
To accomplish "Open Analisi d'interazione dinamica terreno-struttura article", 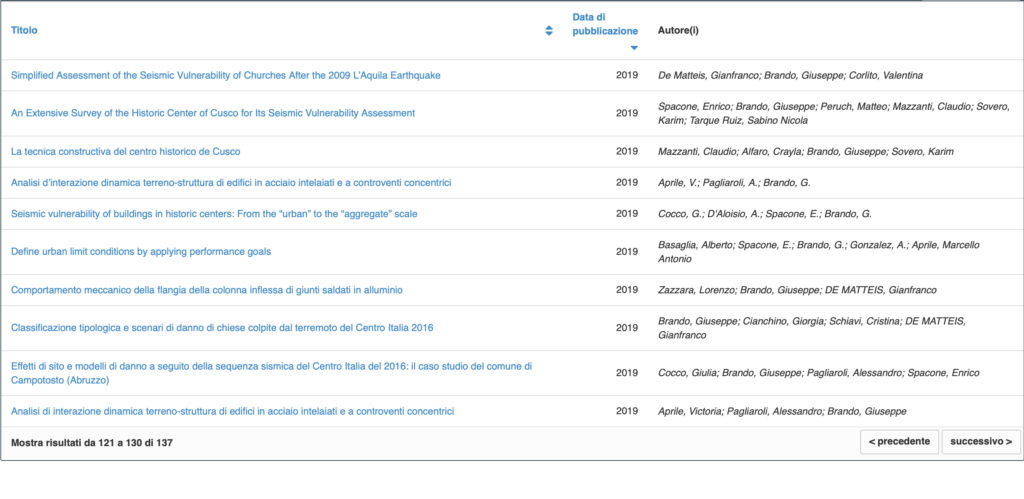I will (x=231, y=183).
